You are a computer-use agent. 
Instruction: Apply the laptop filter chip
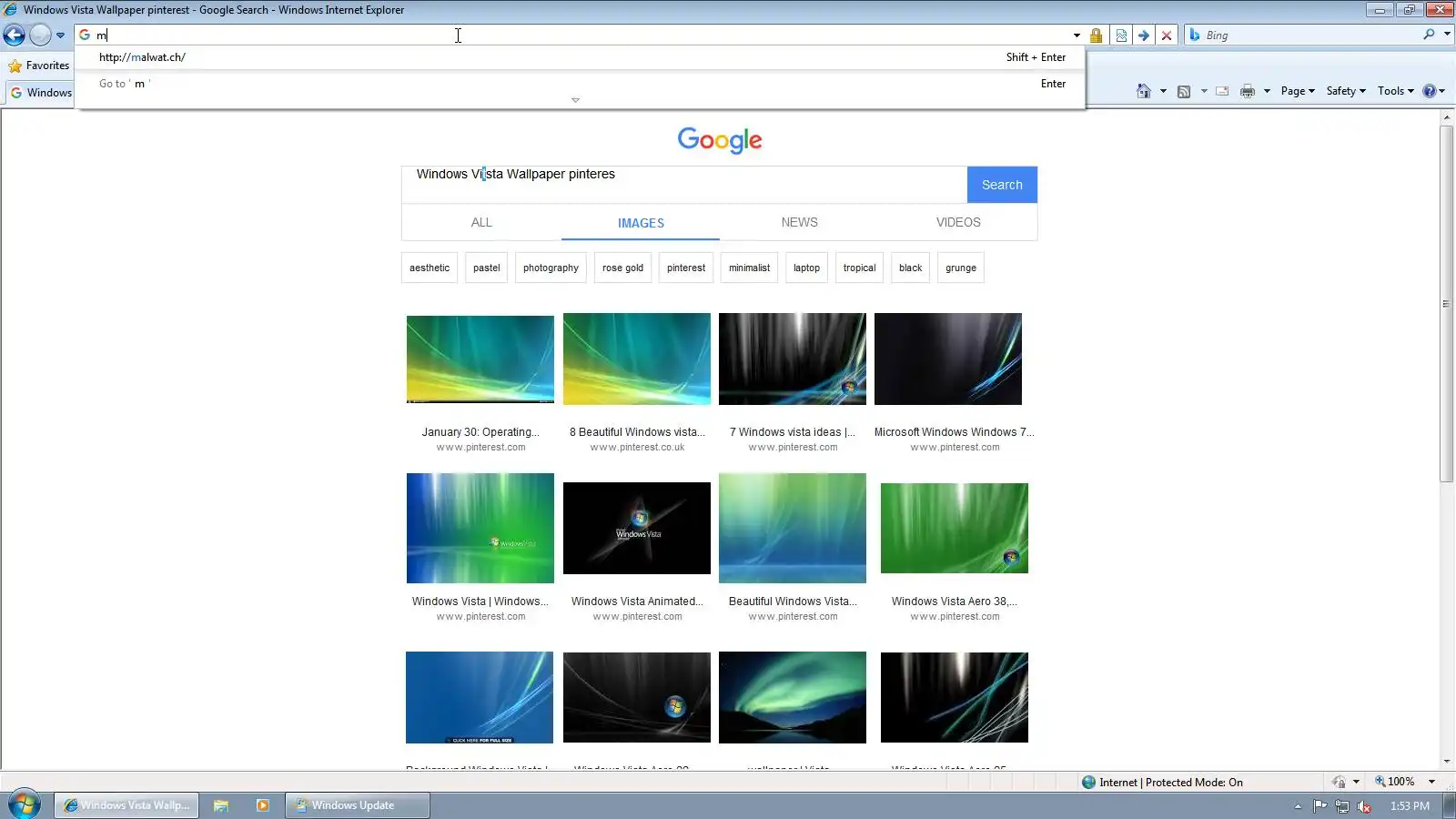coord(806,268)
